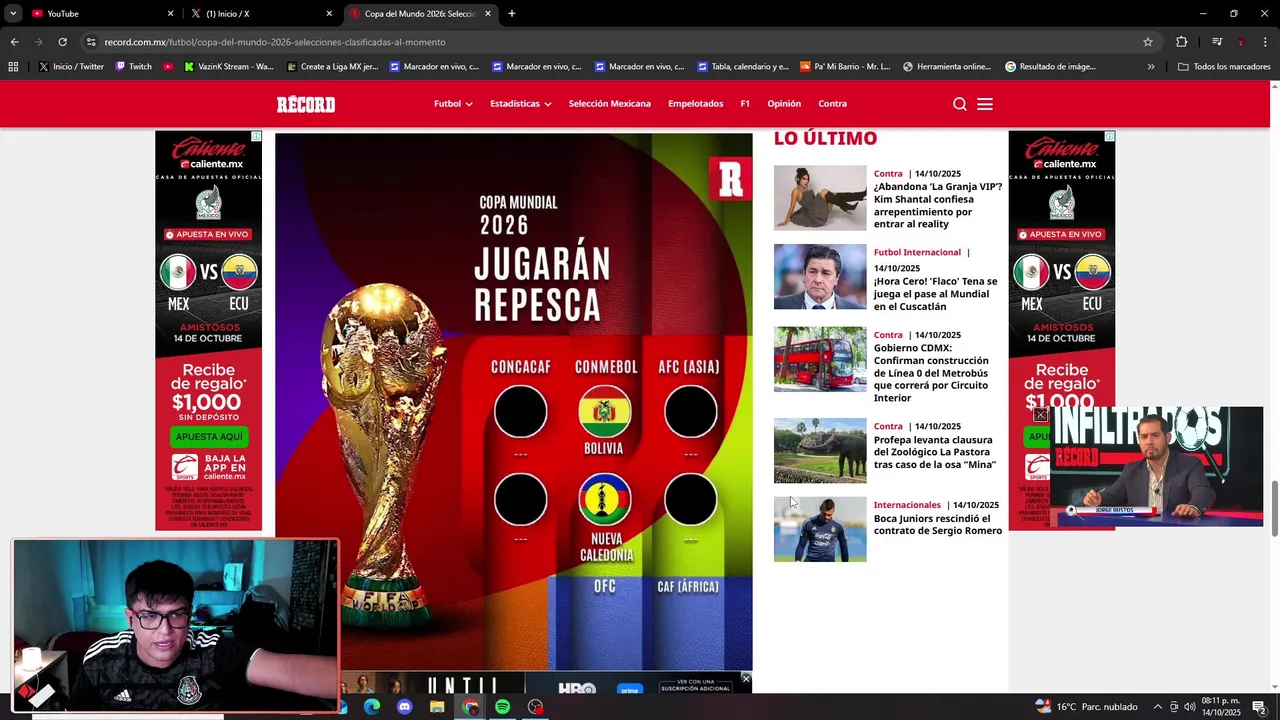This screenshot has height=720, width=1280.
Task: Open Microsoft Edge from the taskbar
Action: [372, 707]
